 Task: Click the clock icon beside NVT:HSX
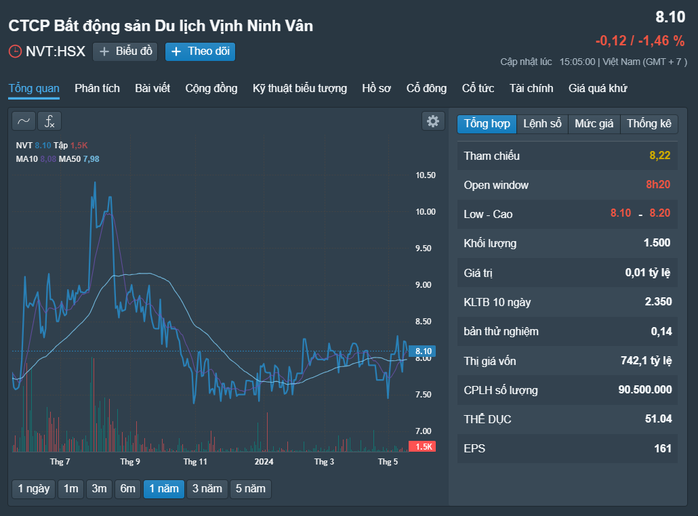click(x=15, y=52)
